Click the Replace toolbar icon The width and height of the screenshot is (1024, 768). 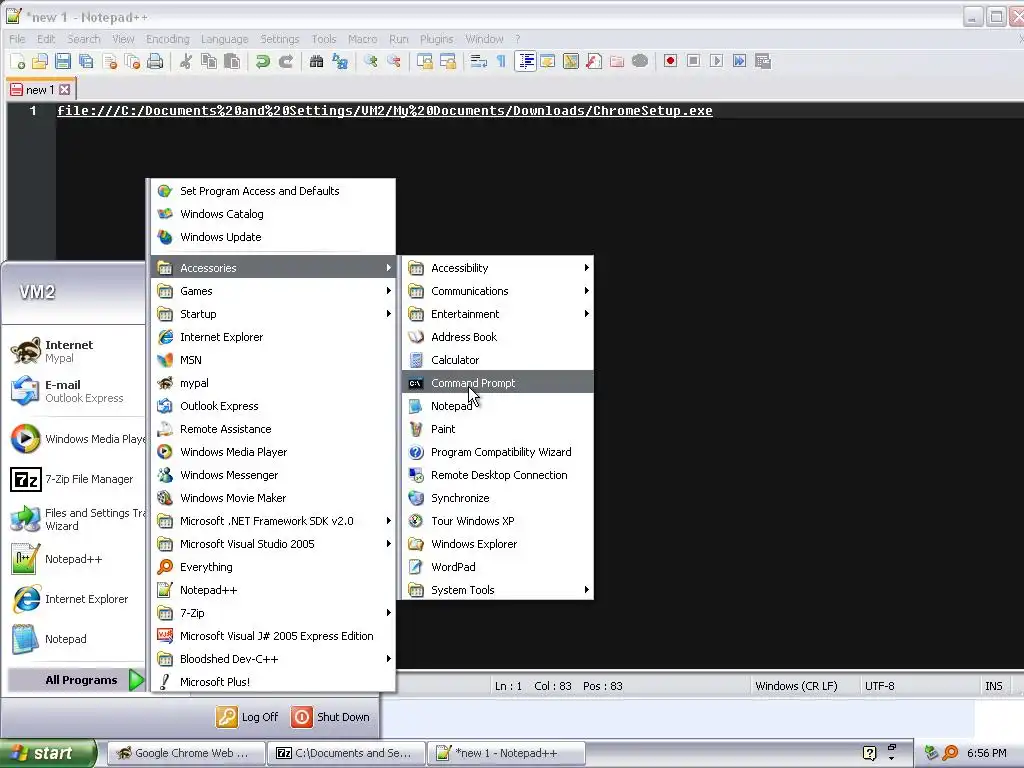pos(340,61)
